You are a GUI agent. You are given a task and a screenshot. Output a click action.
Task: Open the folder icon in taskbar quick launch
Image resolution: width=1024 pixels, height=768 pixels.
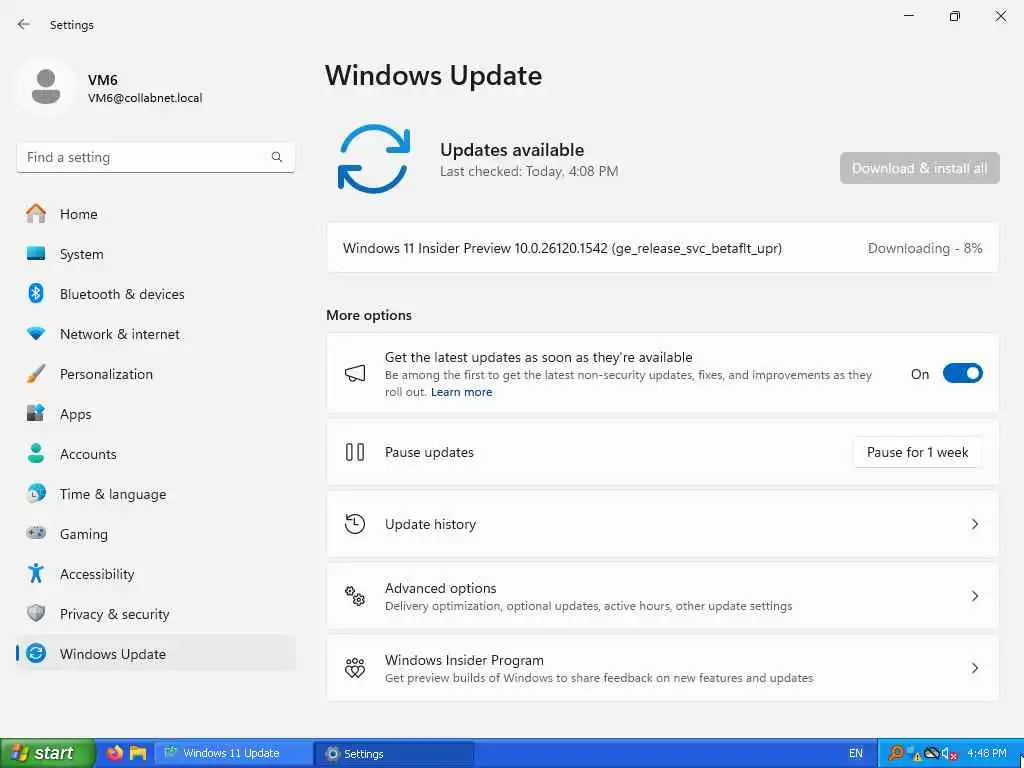[x=138, y=753]
